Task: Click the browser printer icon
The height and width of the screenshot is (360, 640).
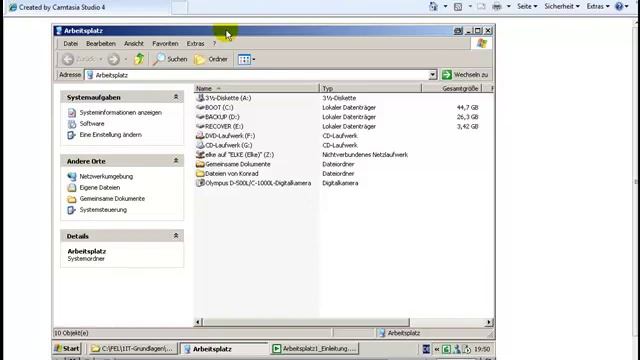Action: pos(497,7)
